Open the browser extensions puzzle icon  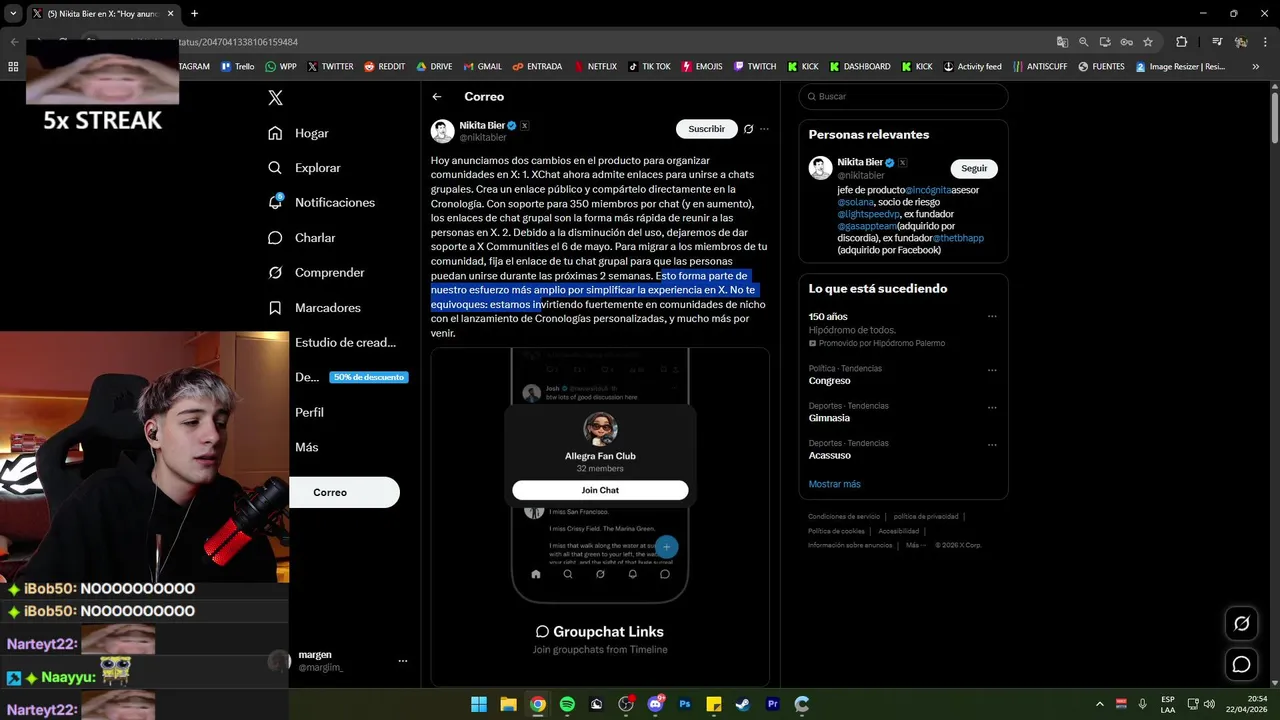(1181, 42)
